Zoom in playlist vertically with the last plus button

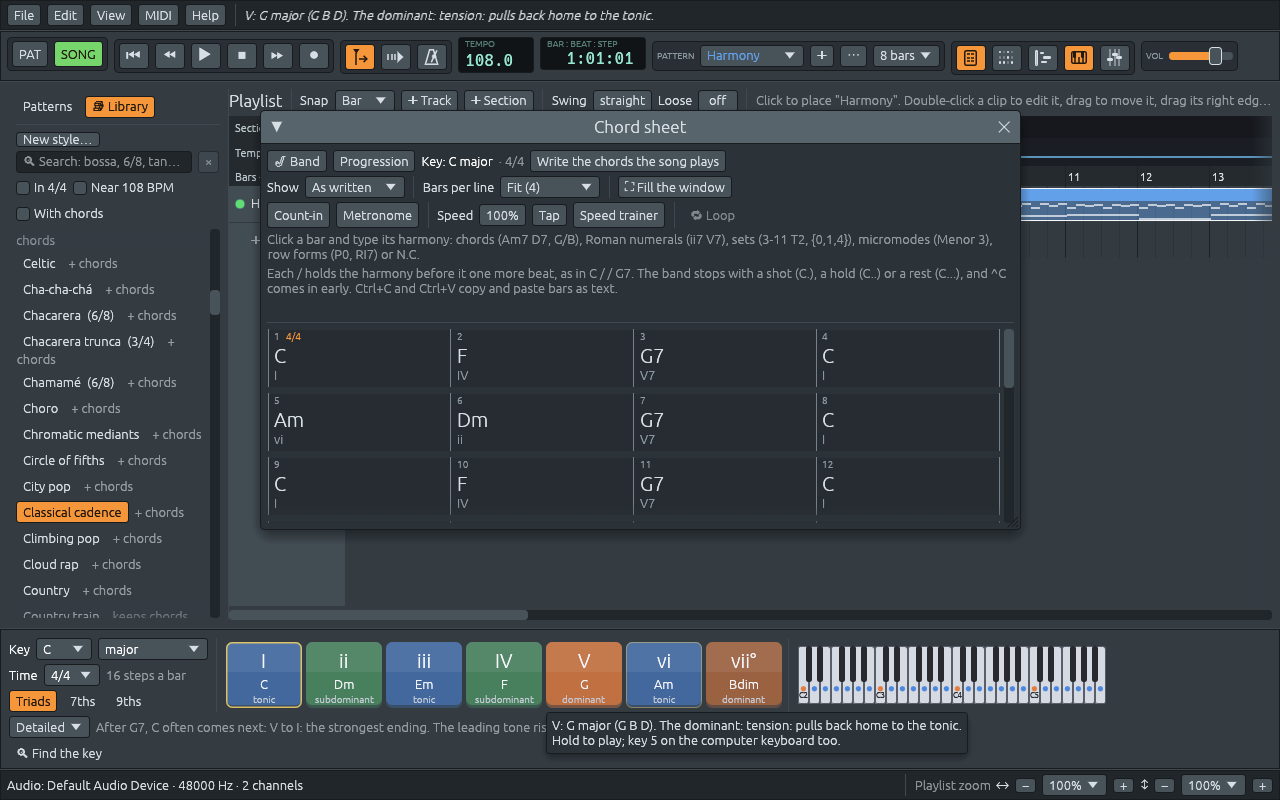point(1263,786)
